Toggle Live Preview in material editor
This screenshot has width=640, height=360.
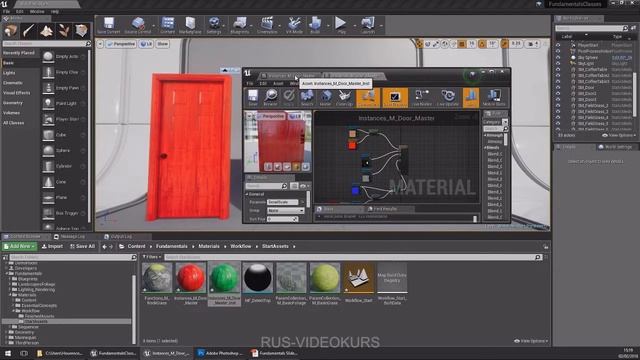pos(395,98)
